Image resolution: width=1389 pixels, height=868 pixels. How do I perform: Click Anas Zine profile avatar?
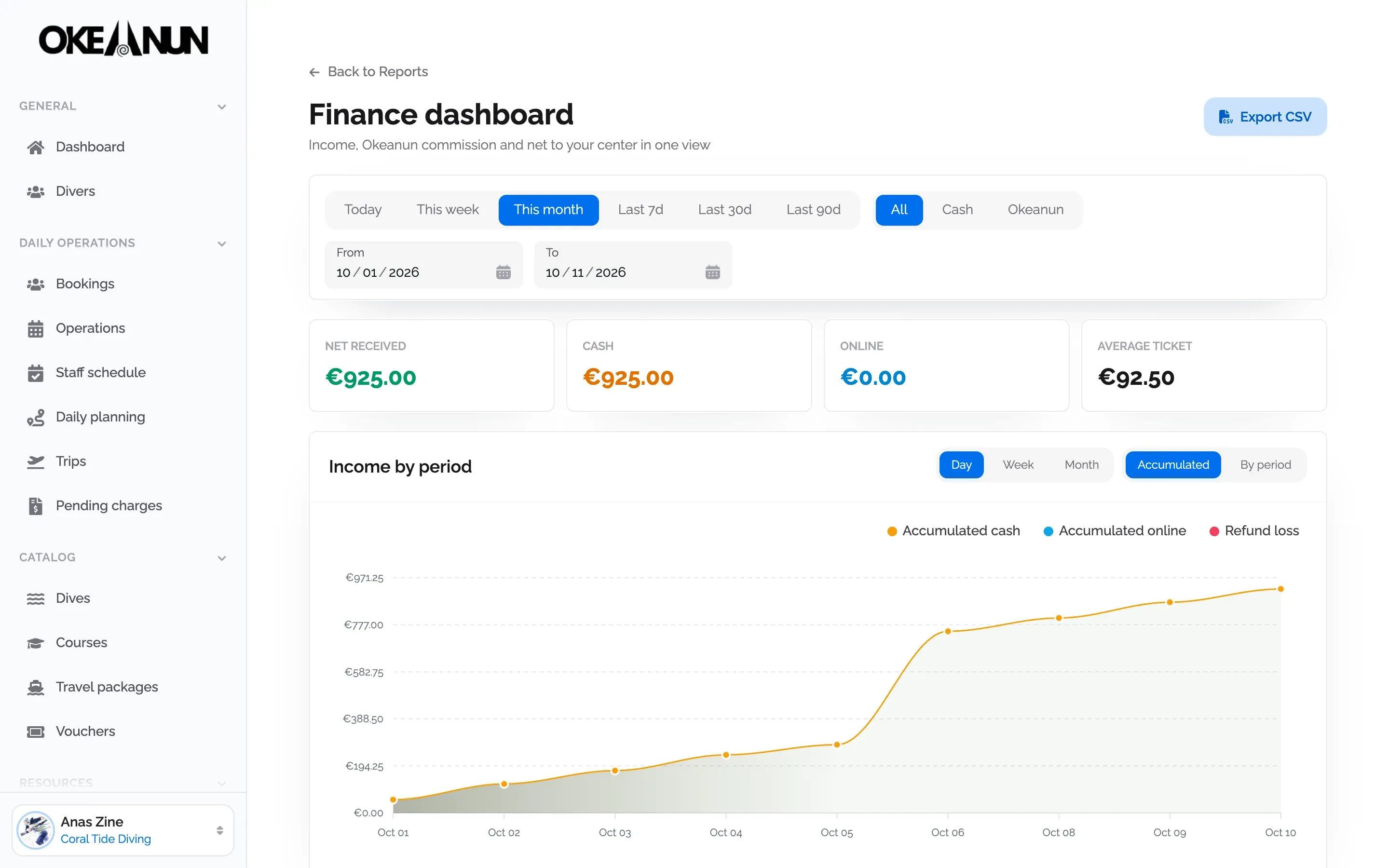coord(36,830)
